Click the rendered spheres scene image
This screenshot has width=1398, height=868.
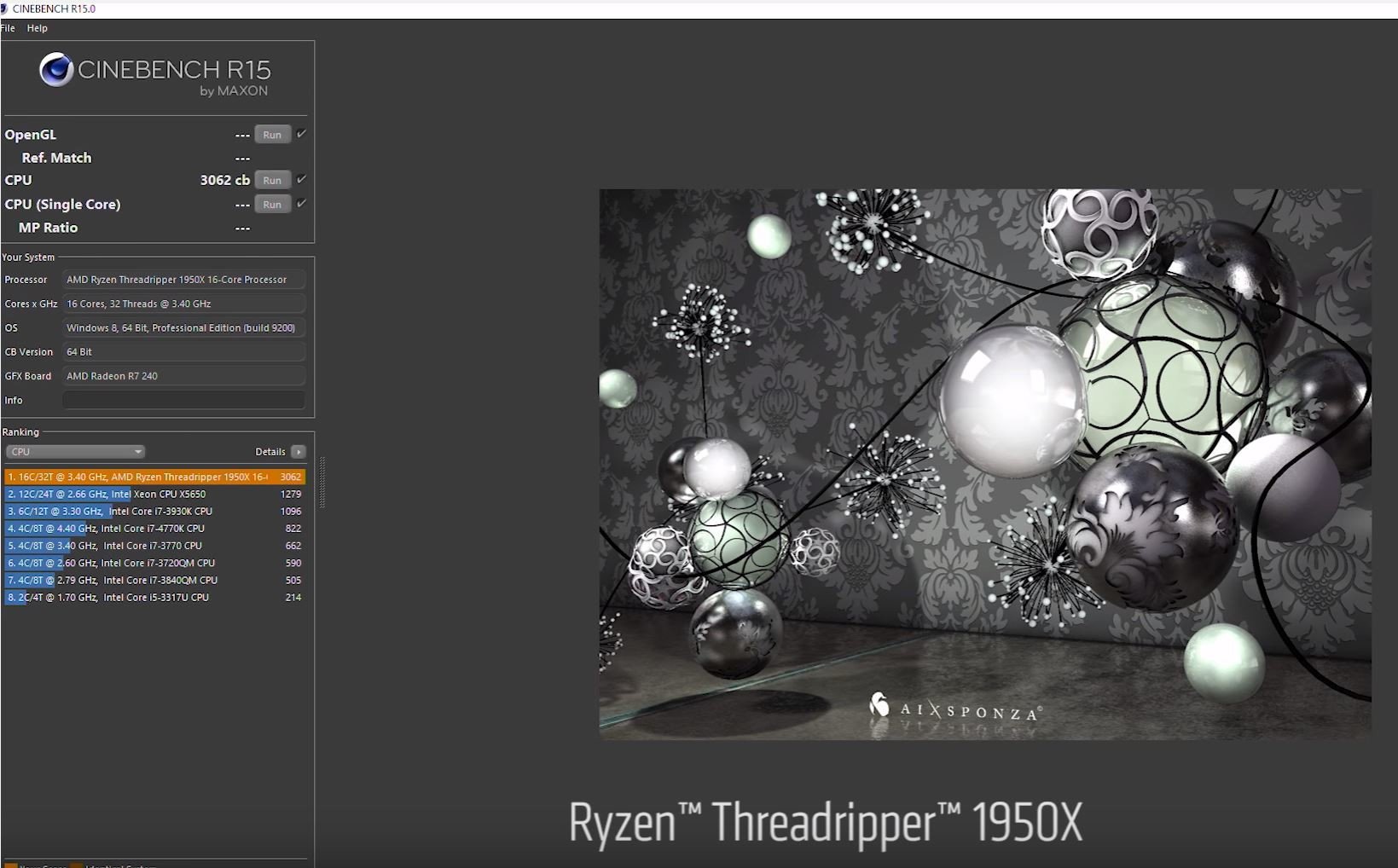point(985,464)
